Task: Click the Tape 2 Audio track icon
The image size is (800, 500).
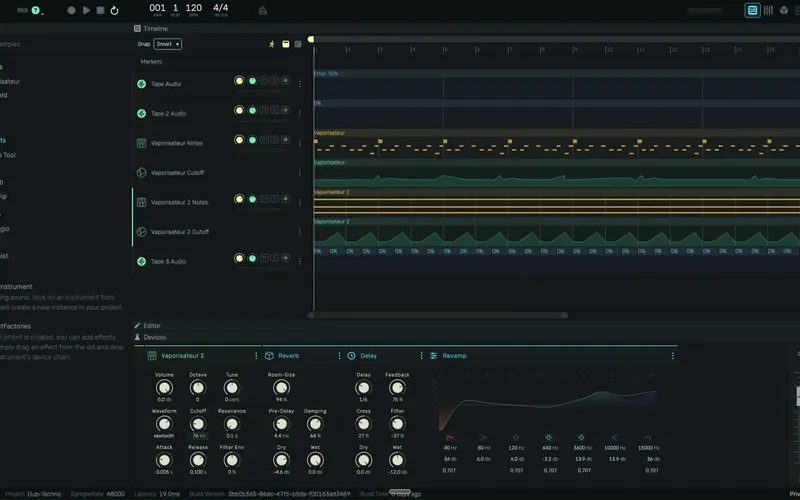Action: pos(141,113)
